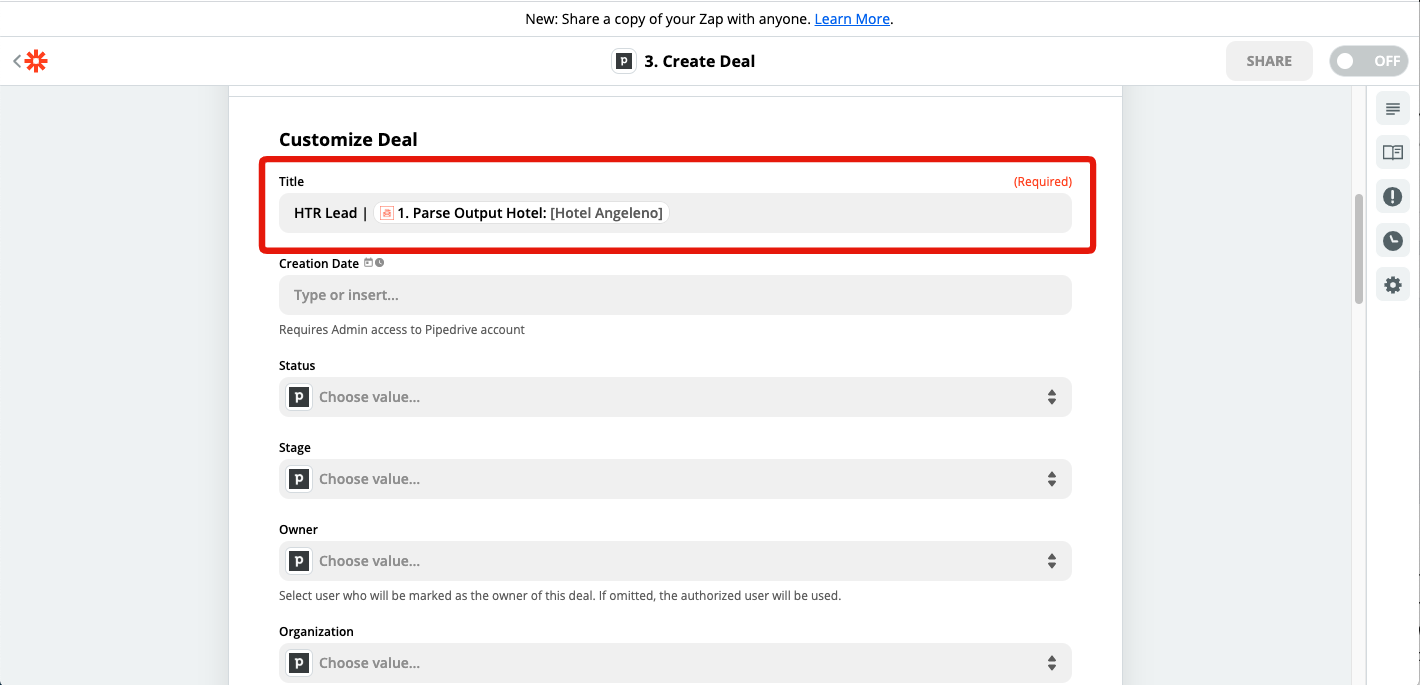Click the SHARE button
Image resolution: width=1420 pixels, height=685 pixels.
pyautogui.click(x=1269, y=61)
